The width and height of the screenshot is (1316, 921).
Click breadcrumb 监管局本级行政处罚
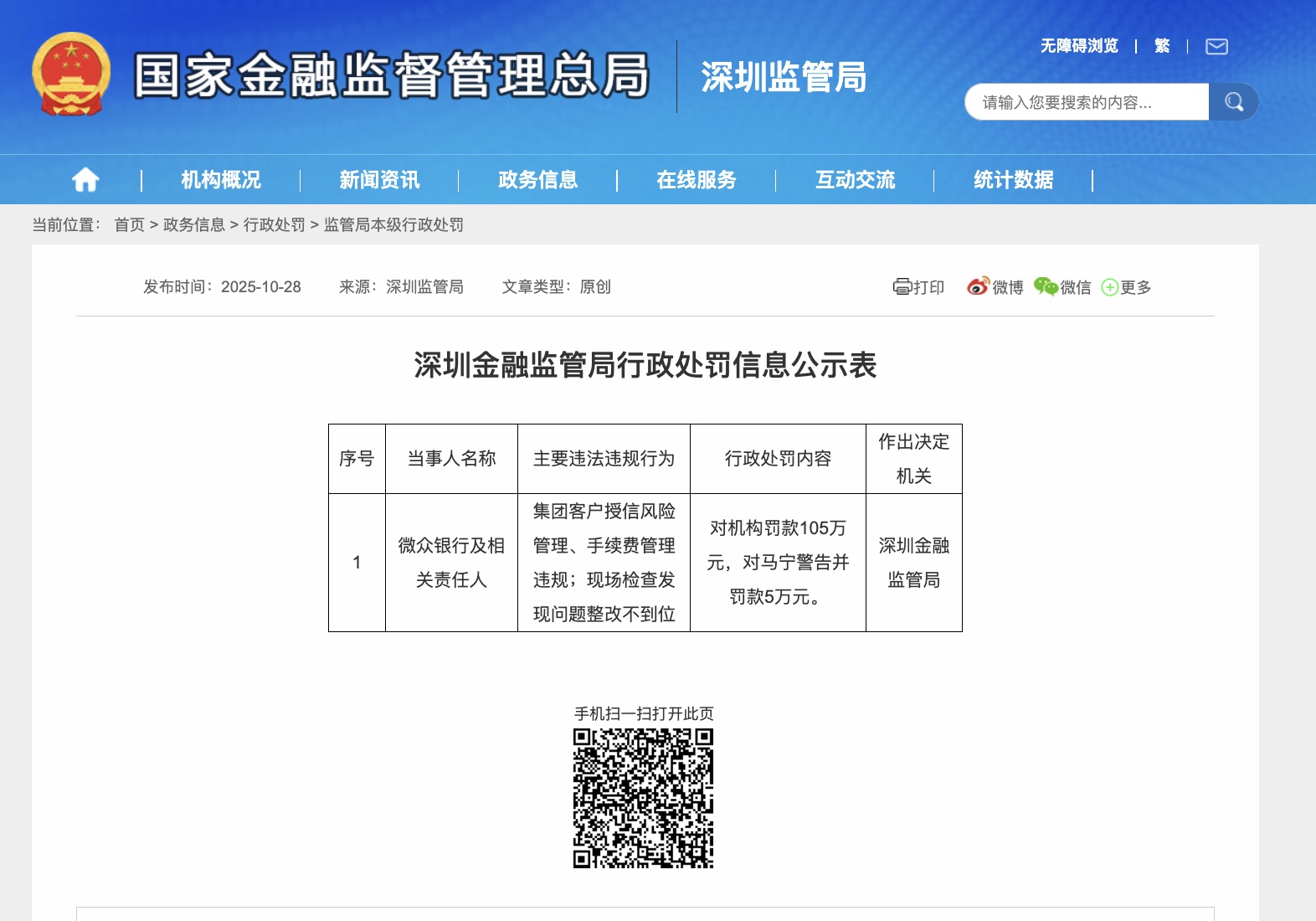tap(393, 224)
